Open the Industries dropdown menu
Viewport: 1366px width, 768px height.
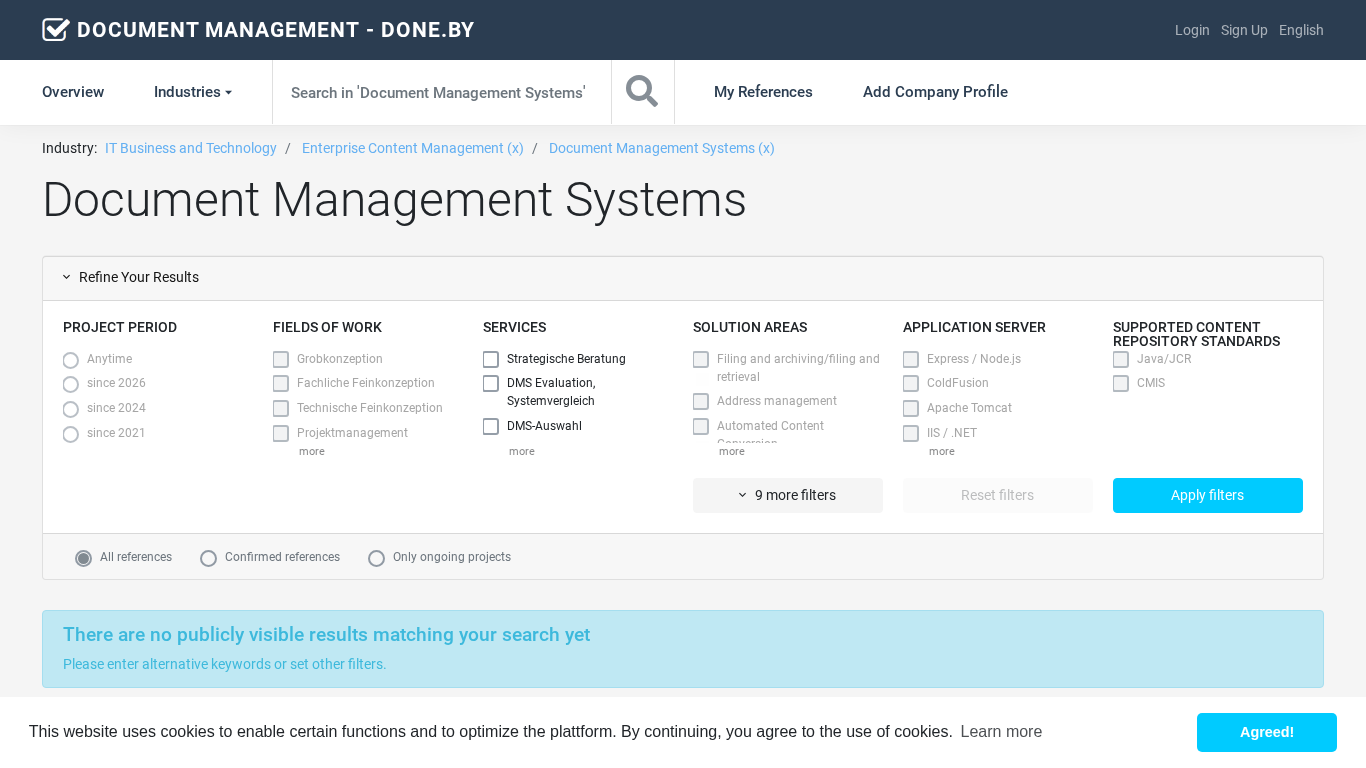point(192,92)
